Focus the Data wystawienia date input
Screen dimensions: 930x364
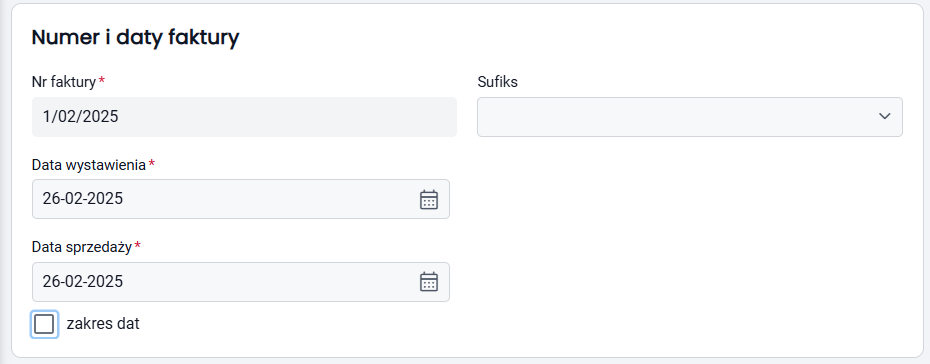pos(241,199)
